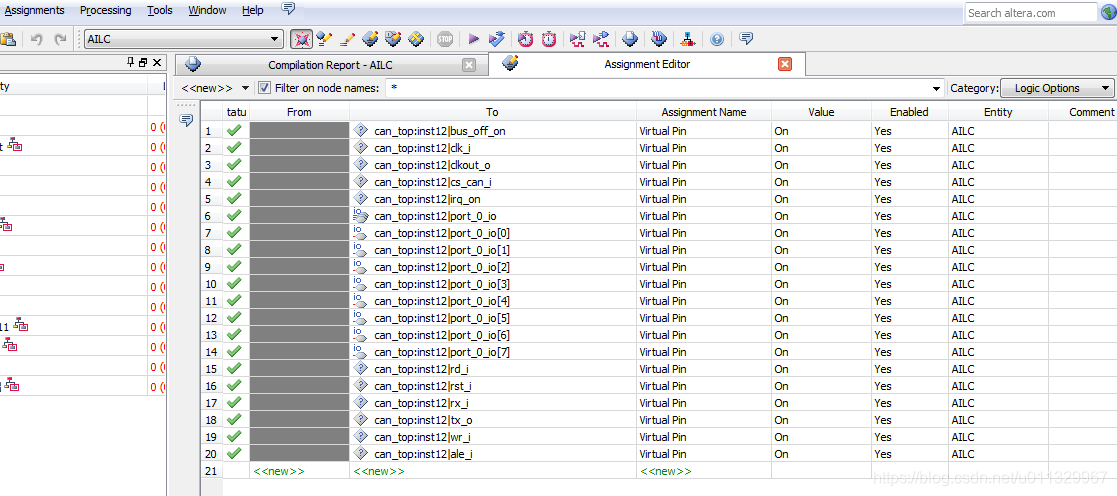Screen dimensions: 1117x496
Task: Start Compilation with the play icon
Action: point(474,39)
